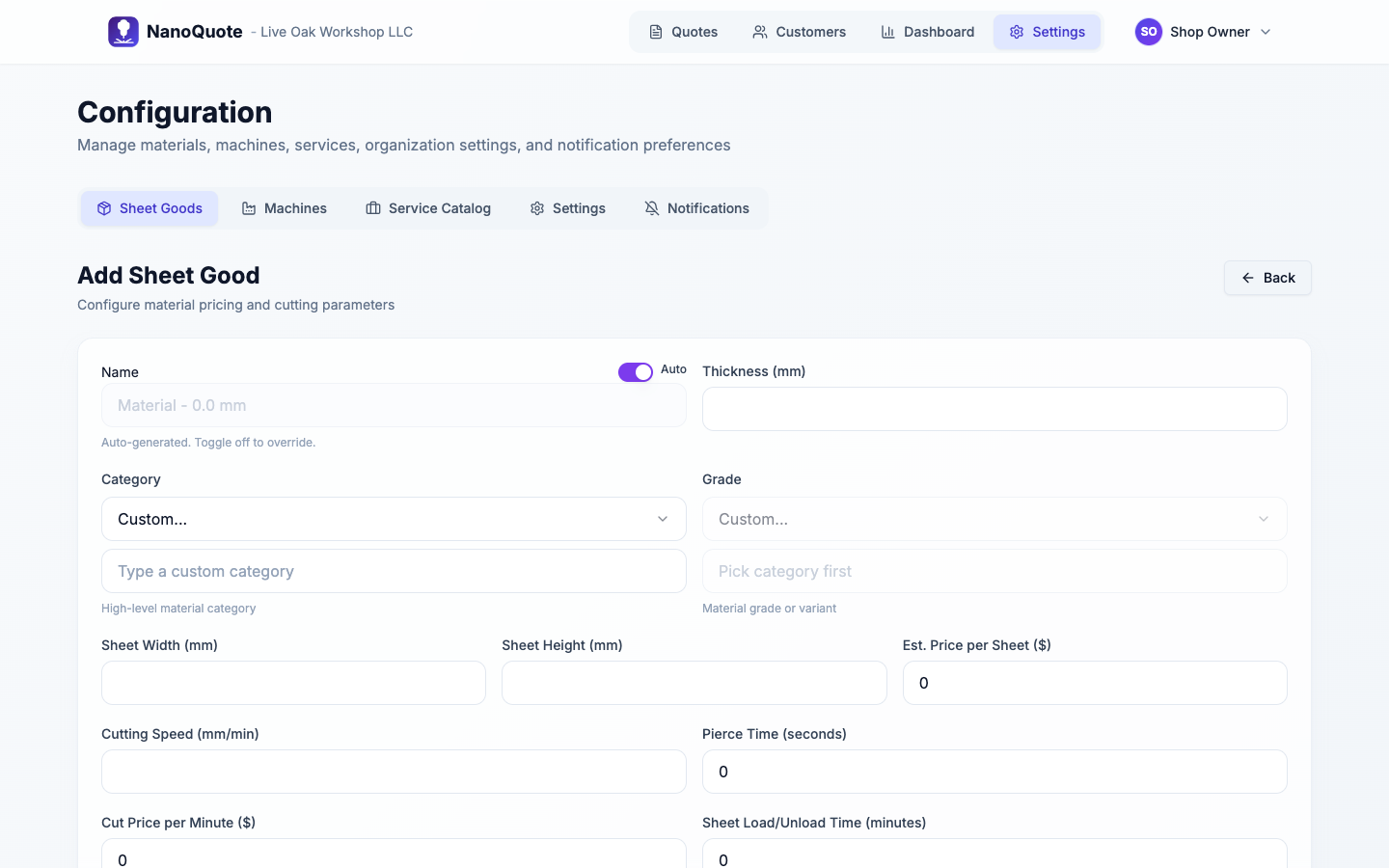
Task: Click the Machines tab factory icon
Action: click(x=249, y=208)
